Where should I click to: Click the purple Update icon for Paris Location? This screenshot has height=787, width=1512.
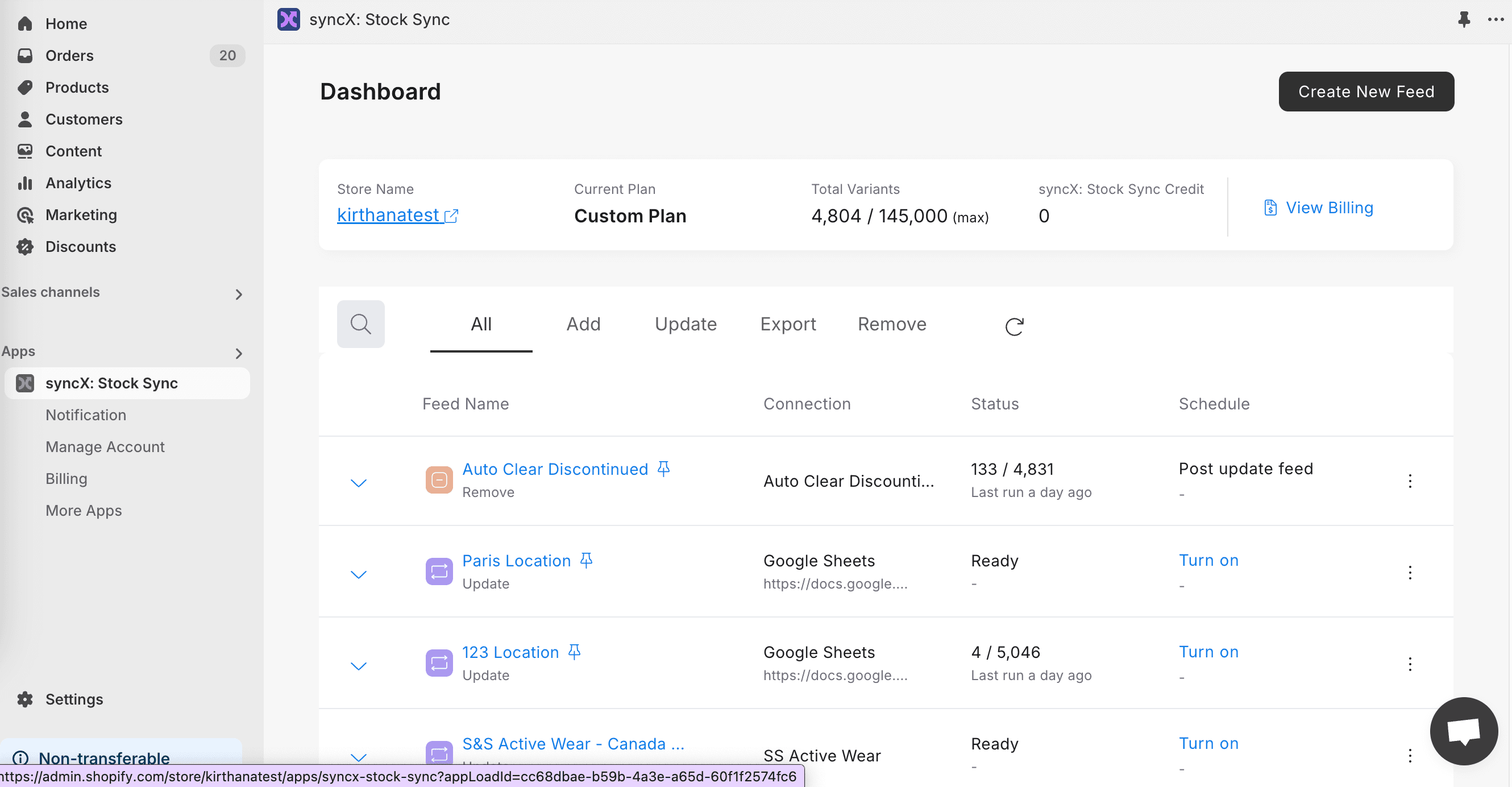[x=438, y=571]
